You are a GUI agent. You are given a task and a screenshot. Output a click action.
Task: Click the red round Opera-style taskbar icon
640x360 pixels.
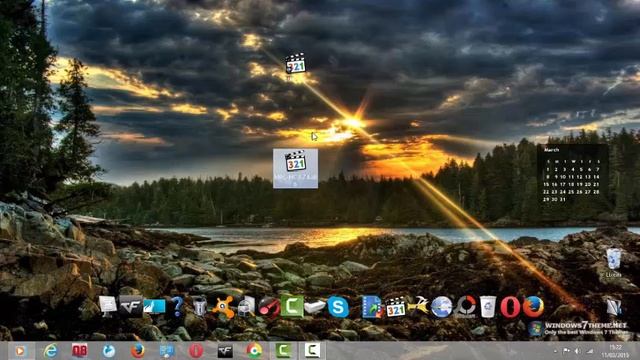[196, 351]
